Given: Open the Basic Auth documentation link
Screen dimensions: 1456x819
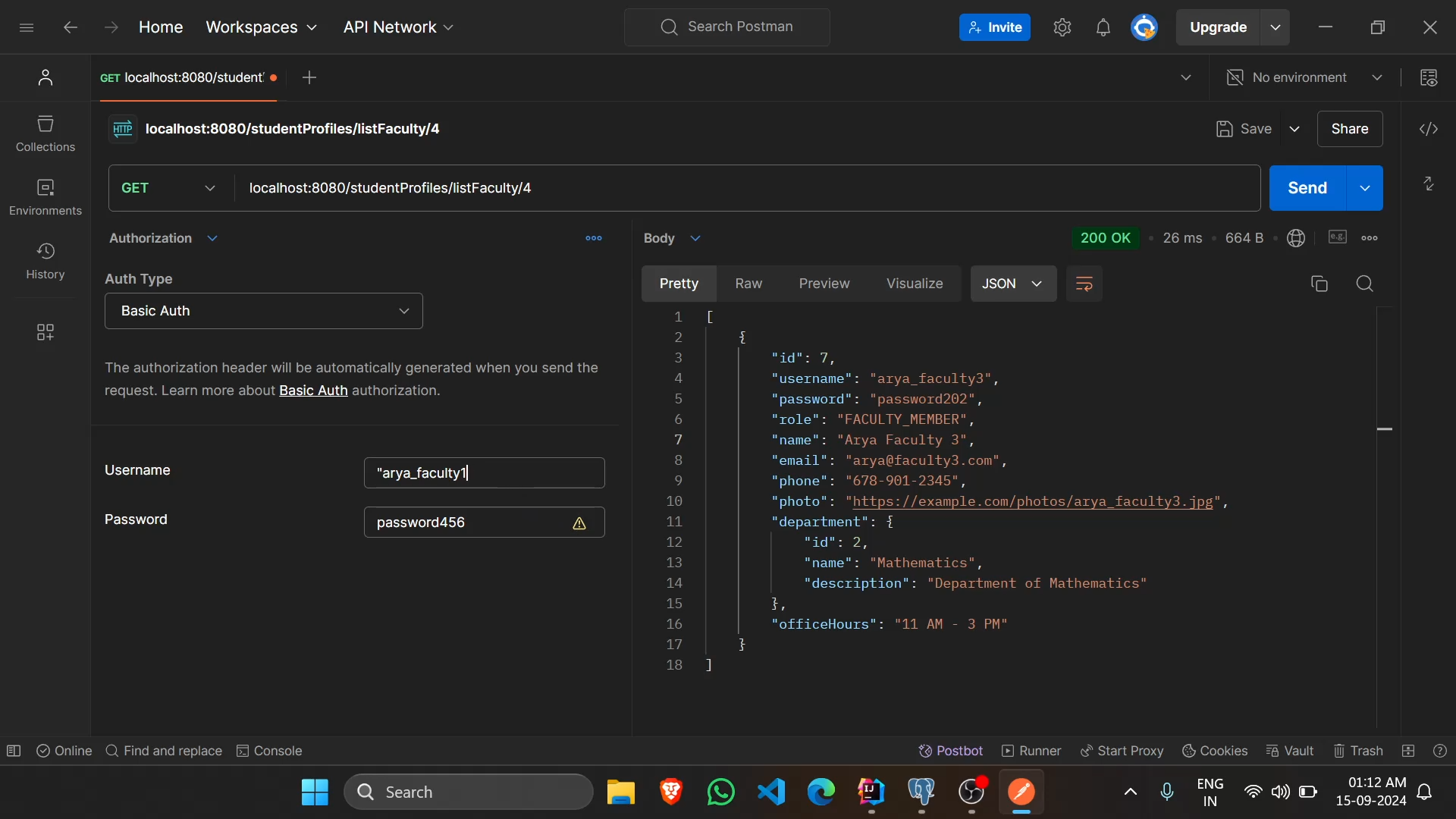Looking at the screenshot, I should 313,391.
